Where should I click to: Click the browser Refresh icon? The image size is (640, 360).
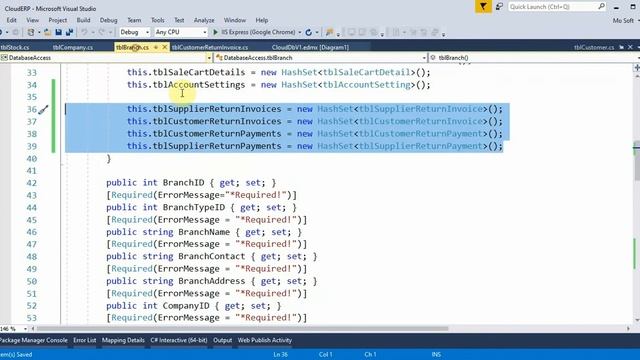click(309, 32)
